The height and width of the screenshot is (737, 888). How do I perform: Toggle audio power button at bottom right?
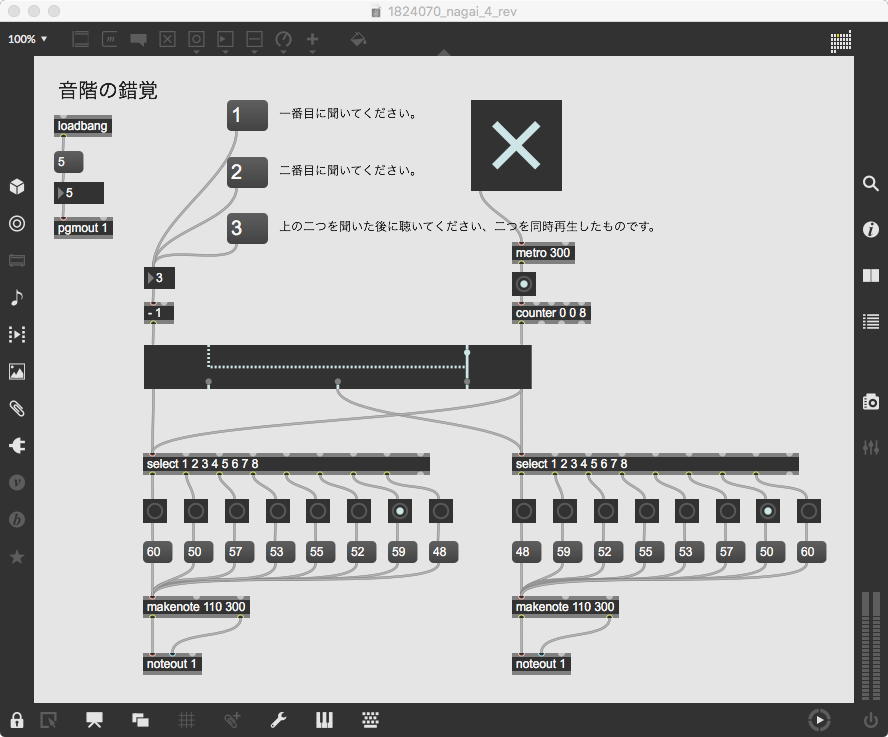pyautogui.click(x=870, y=721)
